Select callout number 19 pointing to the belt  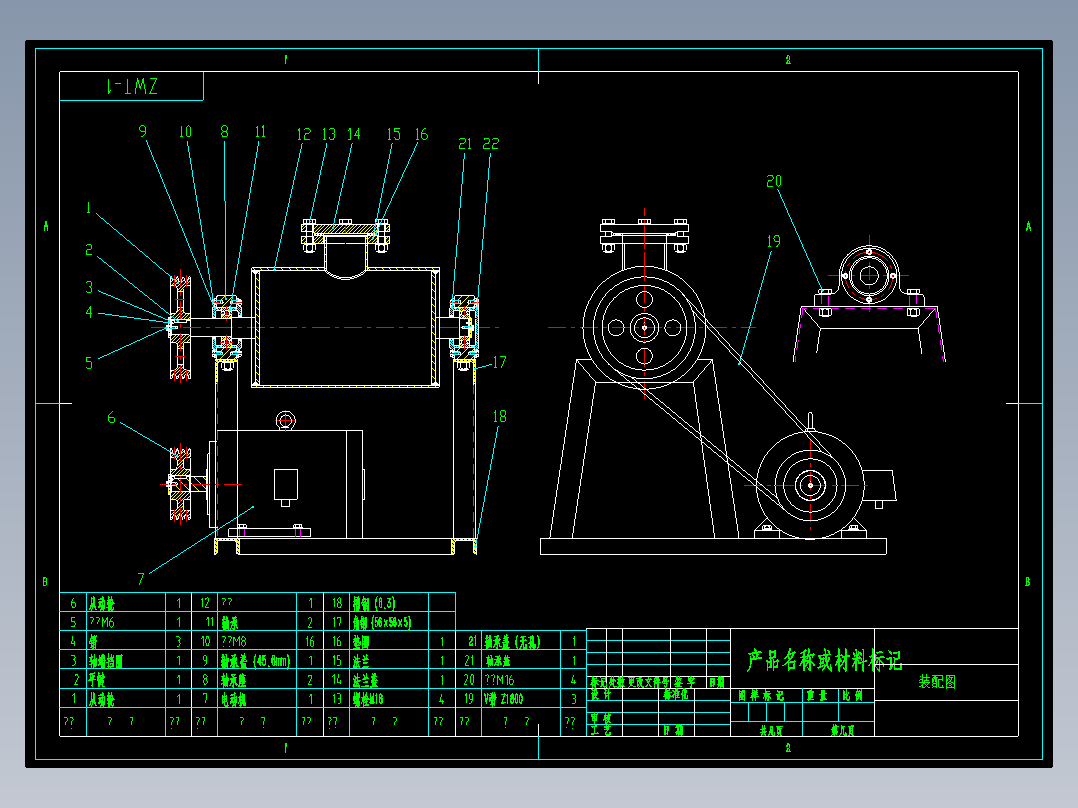pos(773,241)
